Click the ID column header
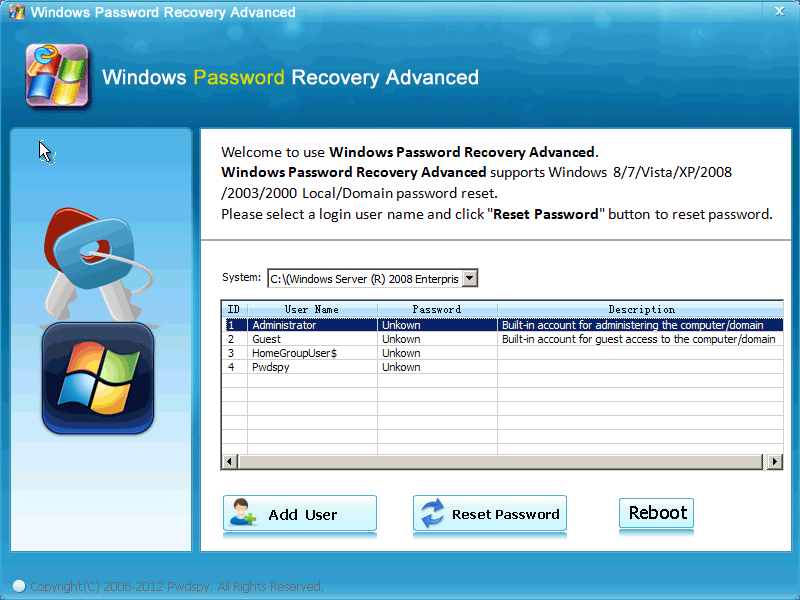This screenshot has height=600, width=800. coord(235,309)
